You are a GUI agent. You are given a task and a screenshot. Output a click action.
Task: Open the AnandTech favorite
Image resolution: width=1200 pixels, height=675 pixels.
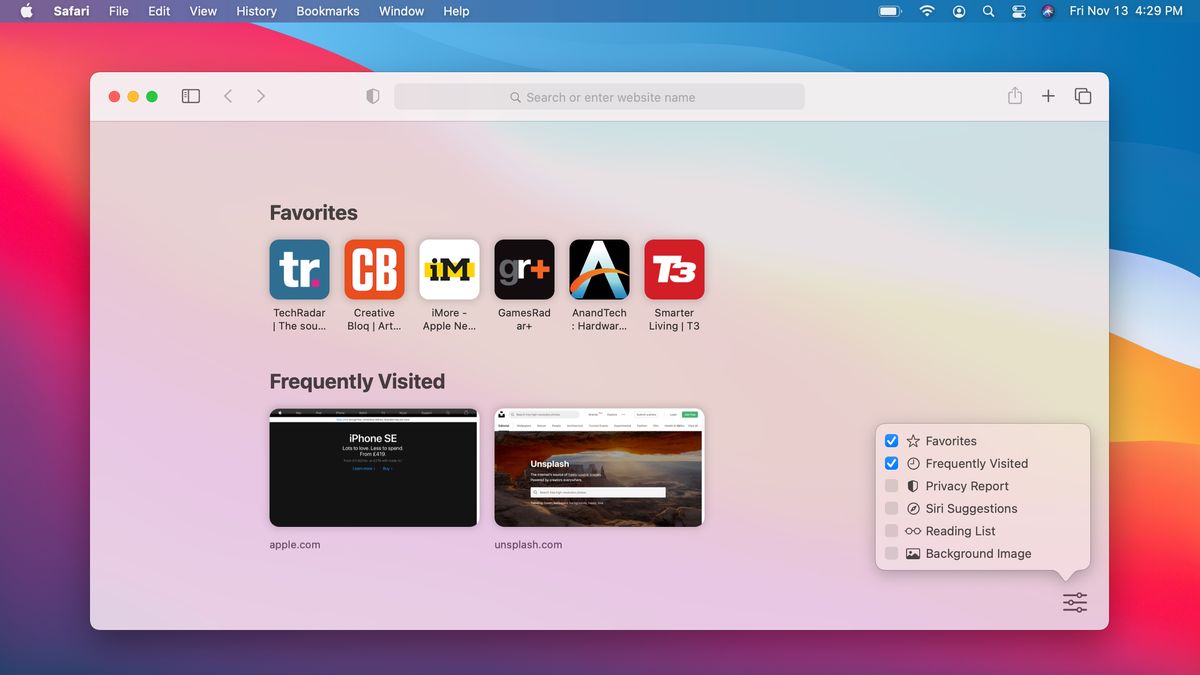pyautogui.click(x=599, y=268)
